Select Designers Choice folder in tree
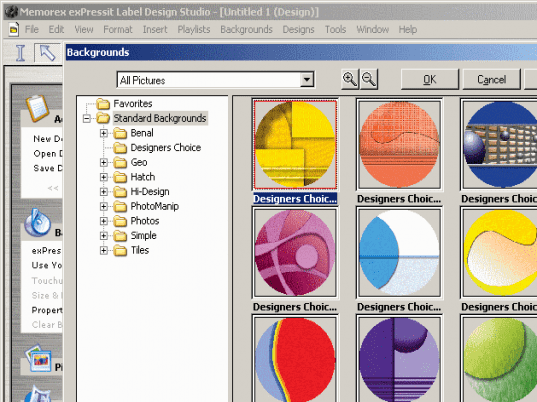 pyautogui.click(x=166, y=148)
